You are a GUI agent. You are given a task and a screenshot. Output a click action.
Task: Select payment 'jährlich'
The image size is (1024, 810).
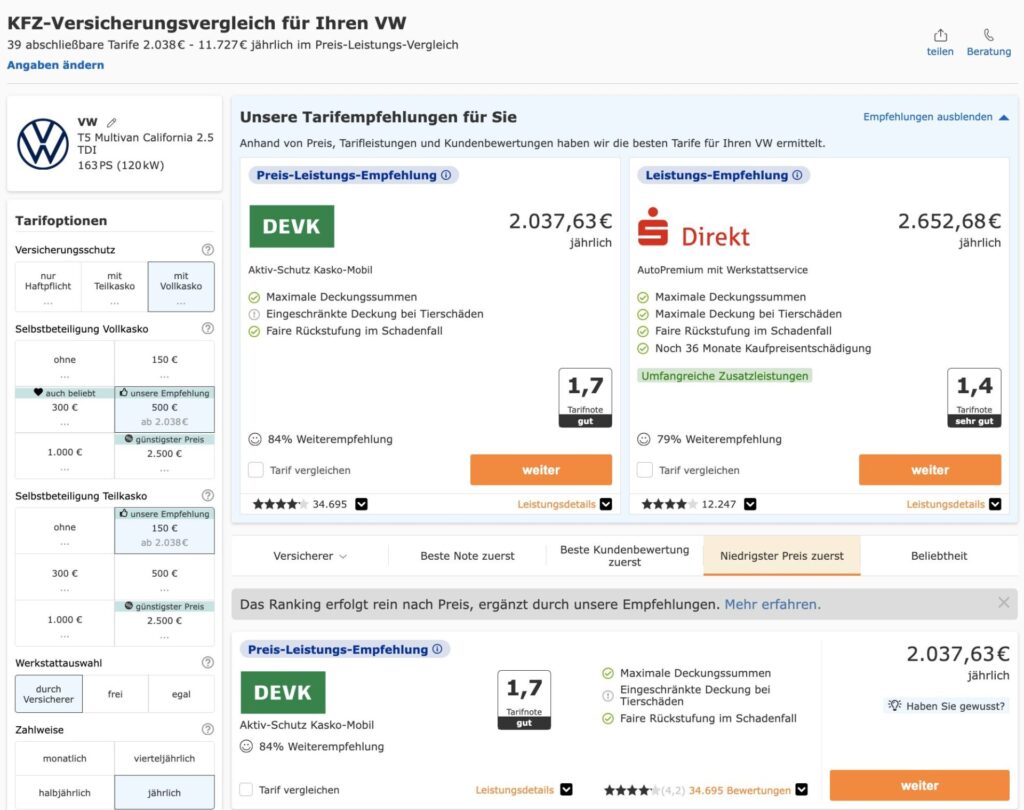(165, 792)
